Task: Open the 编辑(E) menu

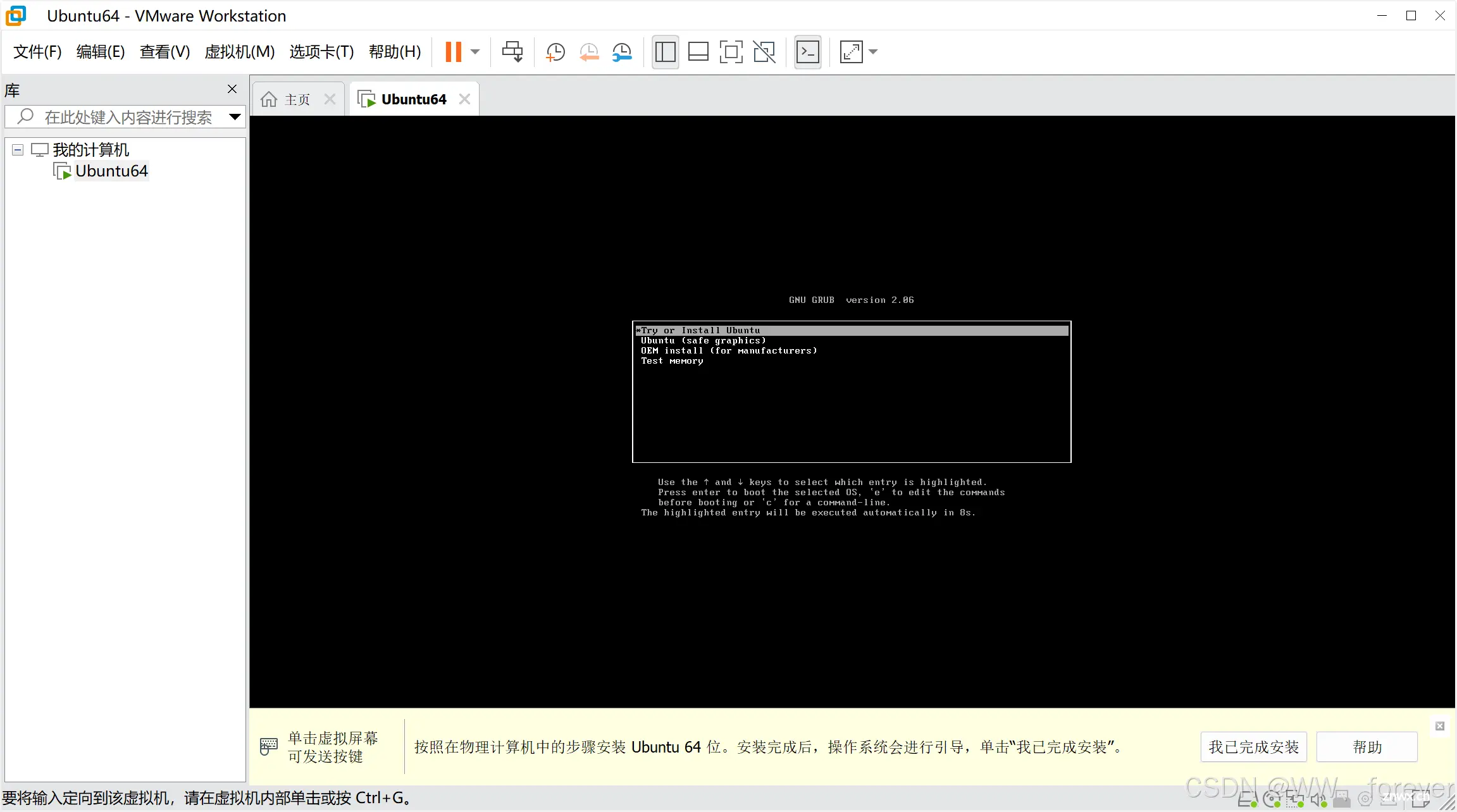Action: (101, 52)
